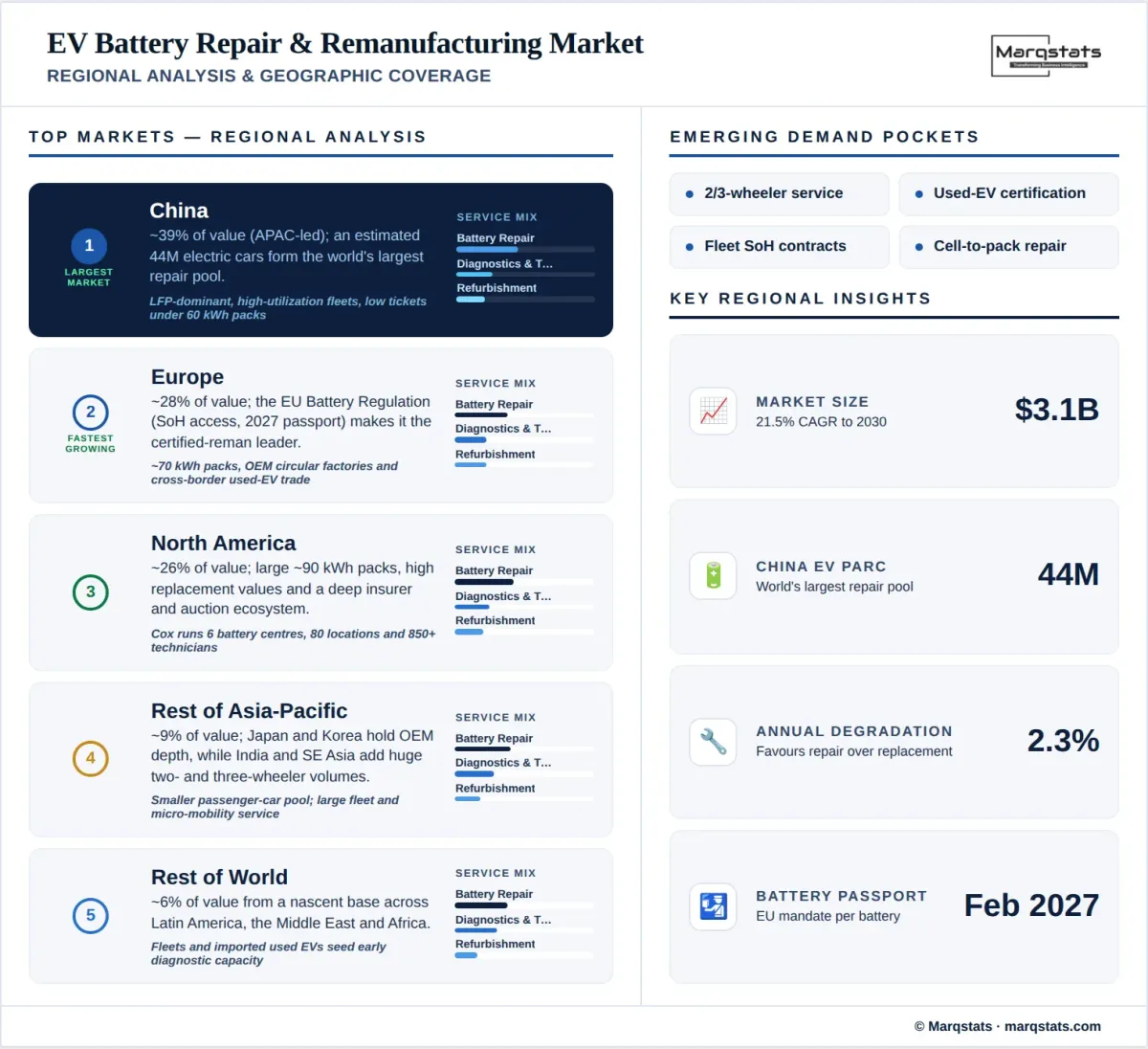Click the $3.1B market size value
This screenshot has height=1049, width=1148.
click(x=1056, y=410)
